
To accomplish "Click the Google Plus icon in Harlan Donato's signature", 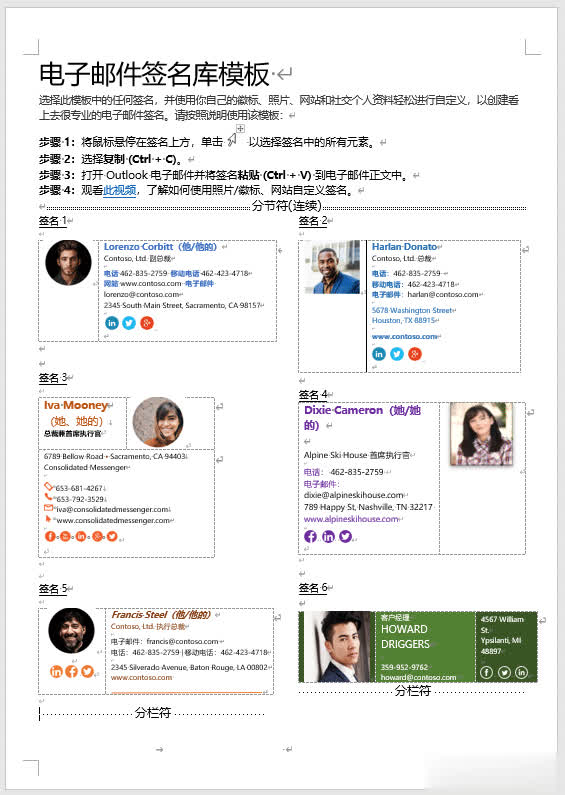I will 415,354.
